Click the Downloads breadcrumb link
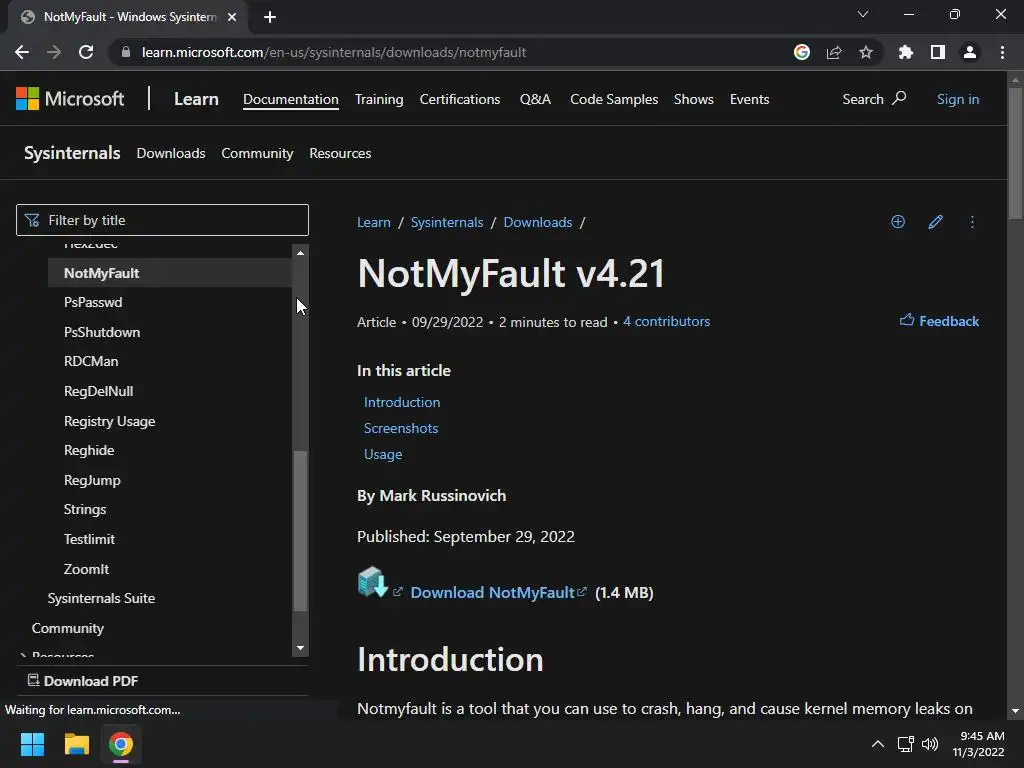The image size is (1024, 768). tap(537, 222)
